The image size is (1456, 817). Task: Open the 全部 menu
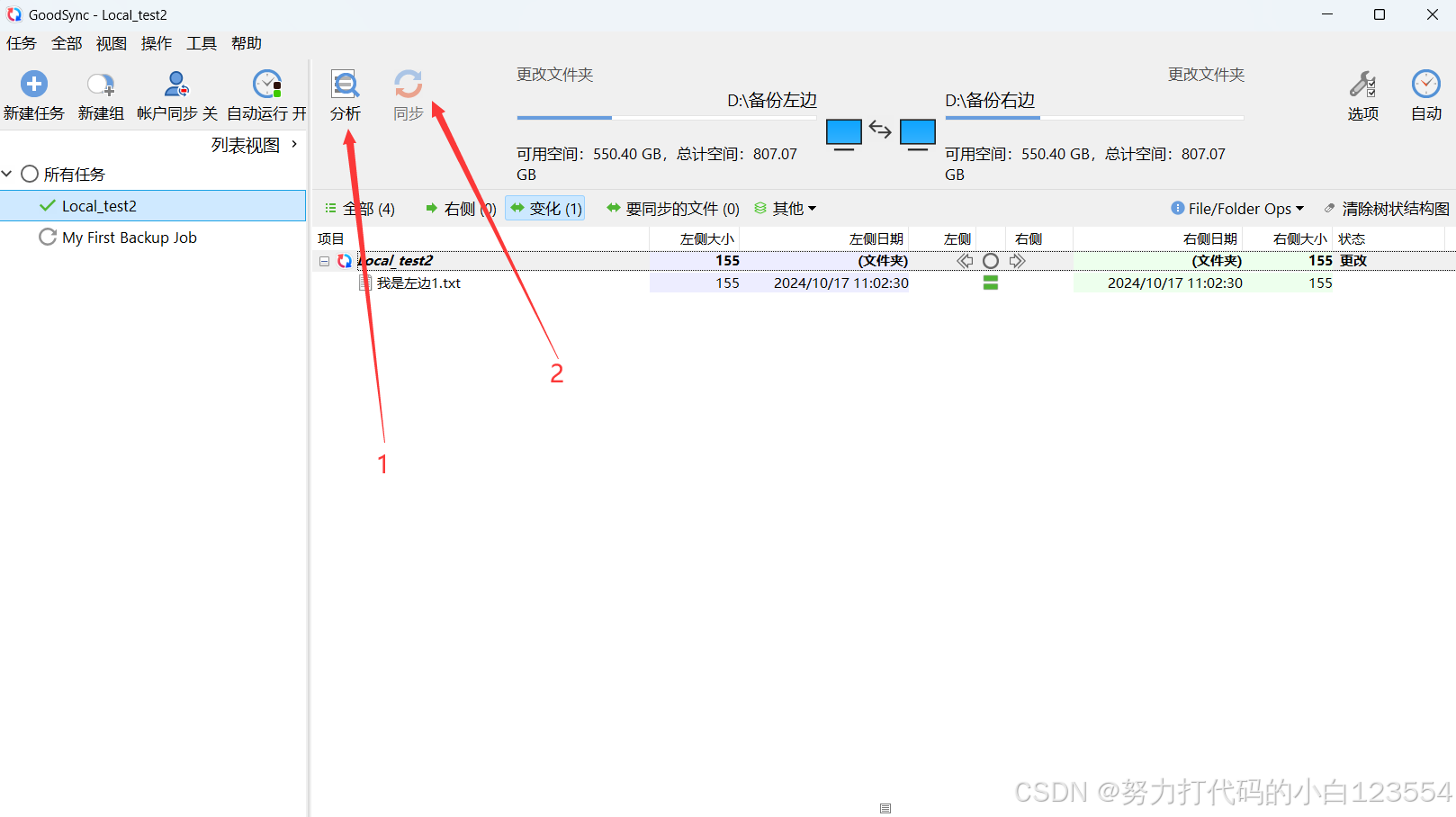click(67, 43)
